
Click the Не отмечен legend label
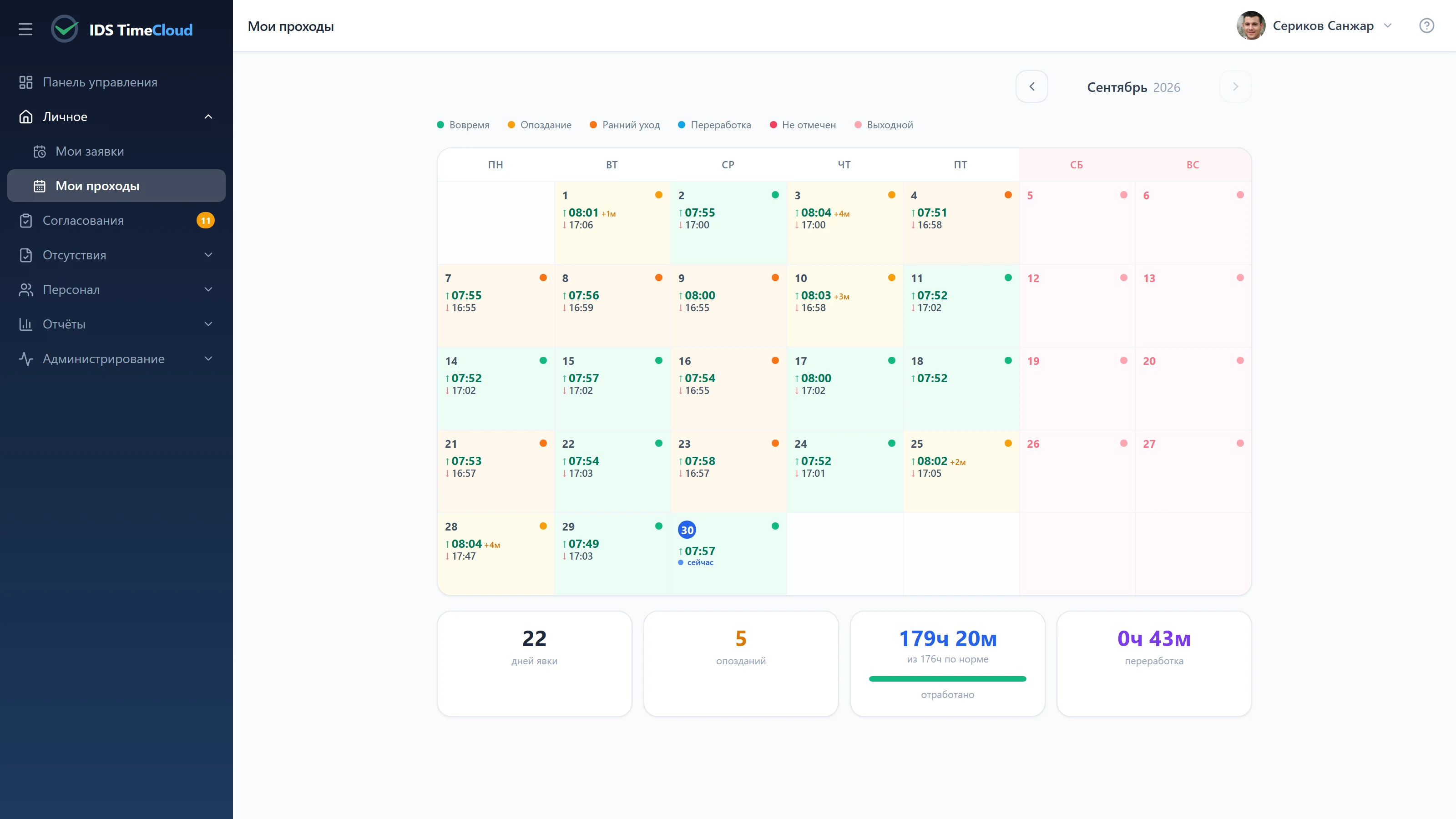click(809, 125)
